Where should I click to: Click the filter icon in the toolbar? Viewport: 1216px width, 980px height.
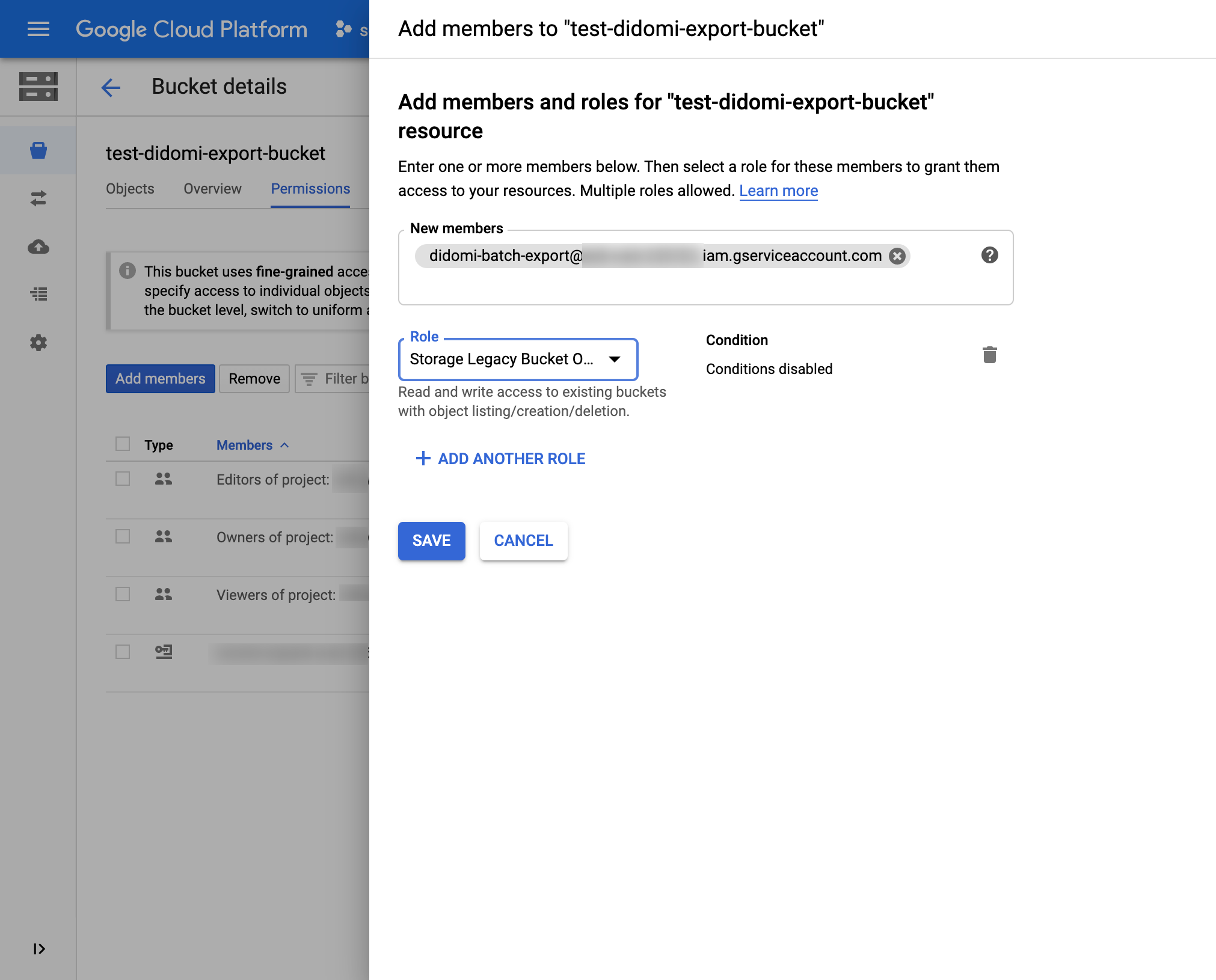pos(309,379)
